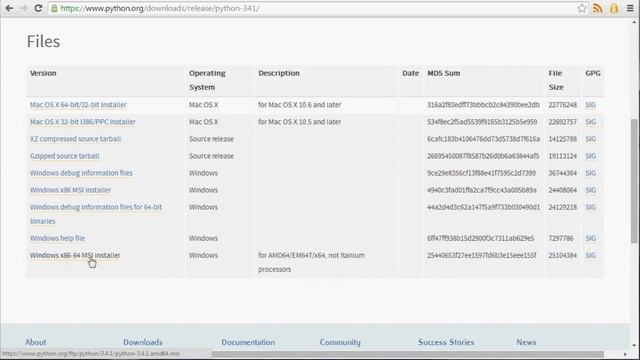The height and width of the screenshot is (360, 640).
Task: Click the Version column header
Action: coord(43,73)
